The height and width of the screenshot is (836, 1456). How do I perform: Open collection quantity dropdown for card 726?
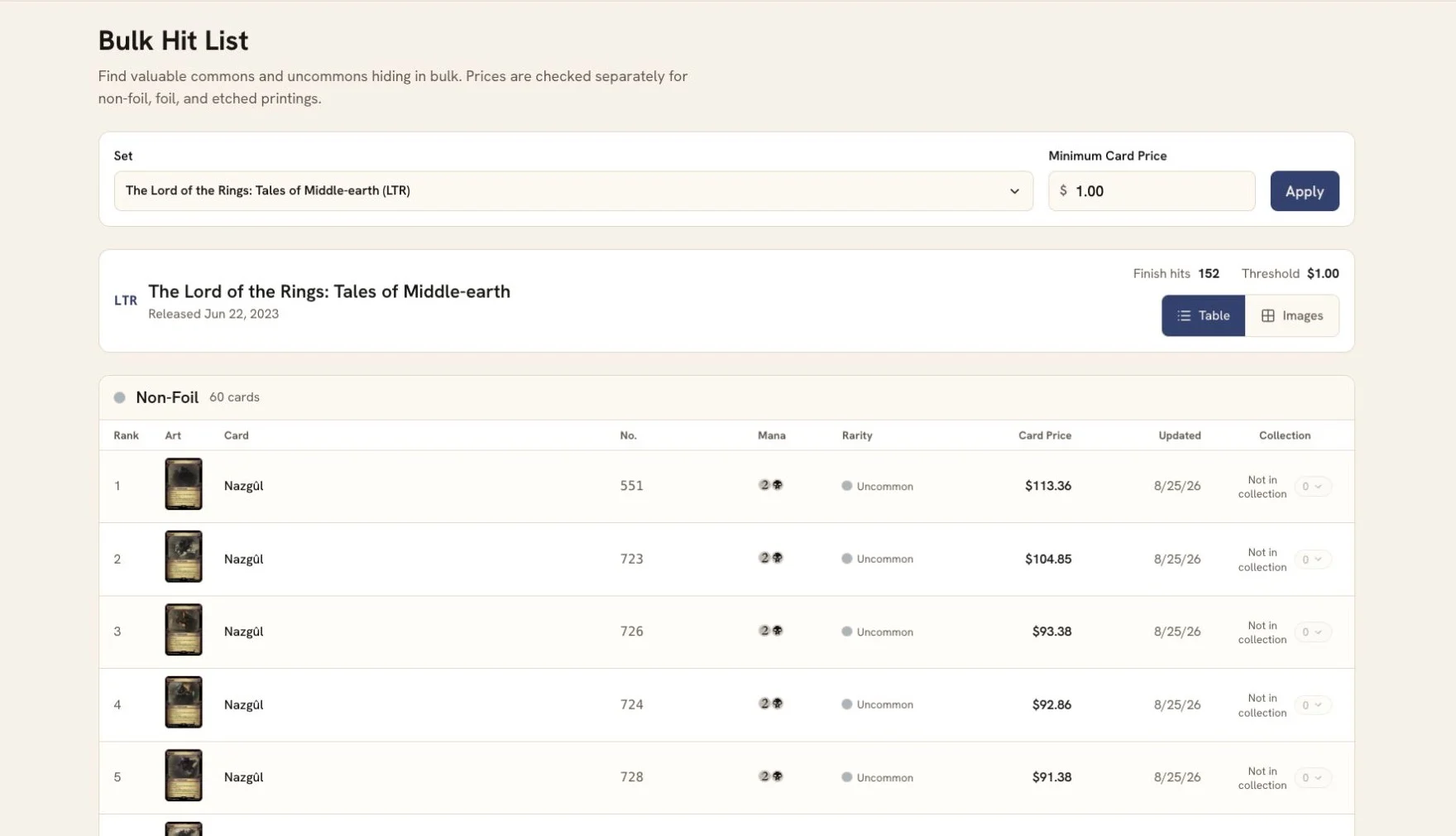[x=1312, y=632]
